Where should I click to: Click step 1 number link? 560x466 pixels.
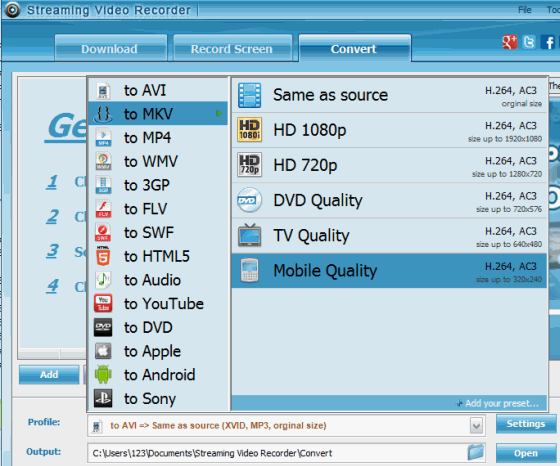52,182
